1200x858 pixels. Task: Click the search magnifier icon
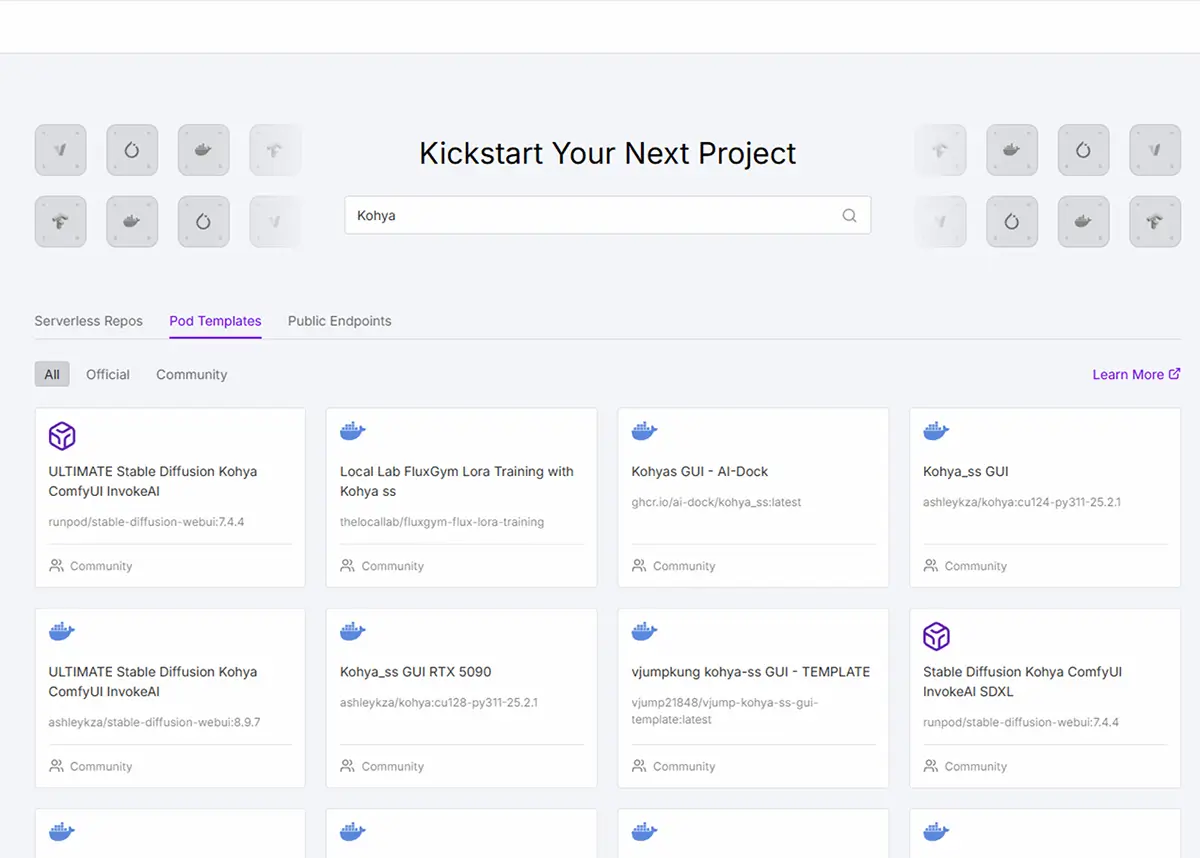849,215
